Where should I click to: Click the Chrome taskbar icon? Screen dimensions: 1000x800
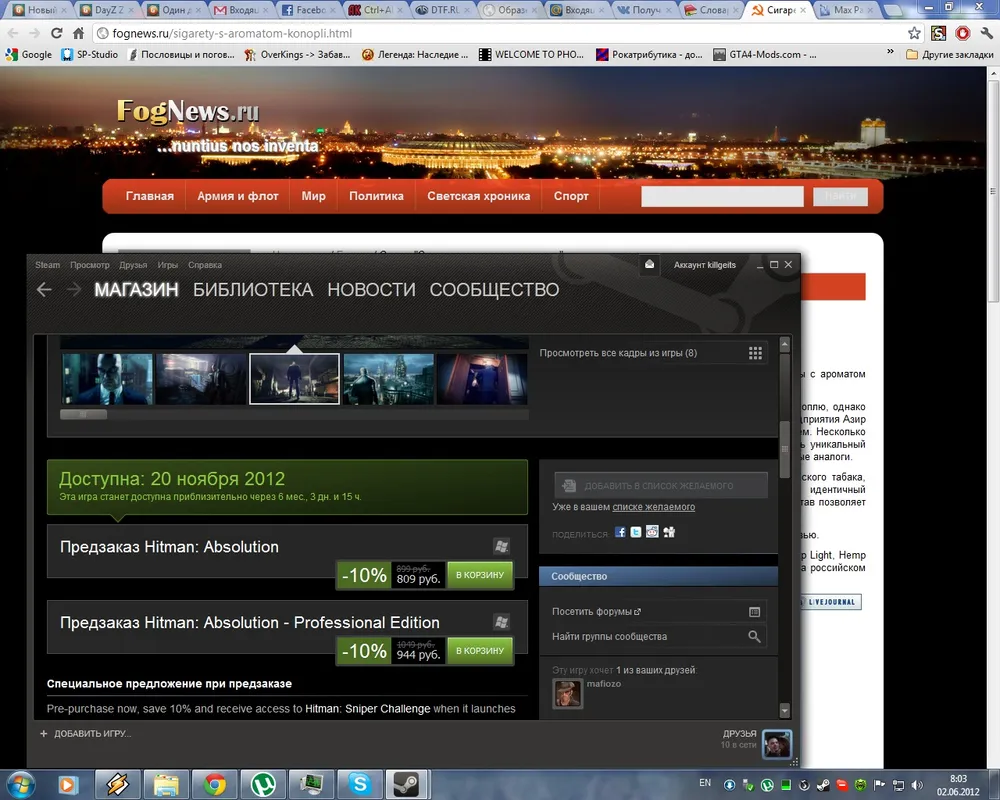click(x=215, y=784)
